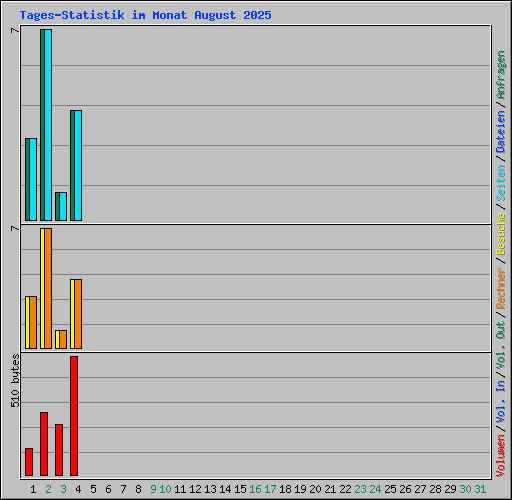Click the Rechner legend label

(501, 288)
